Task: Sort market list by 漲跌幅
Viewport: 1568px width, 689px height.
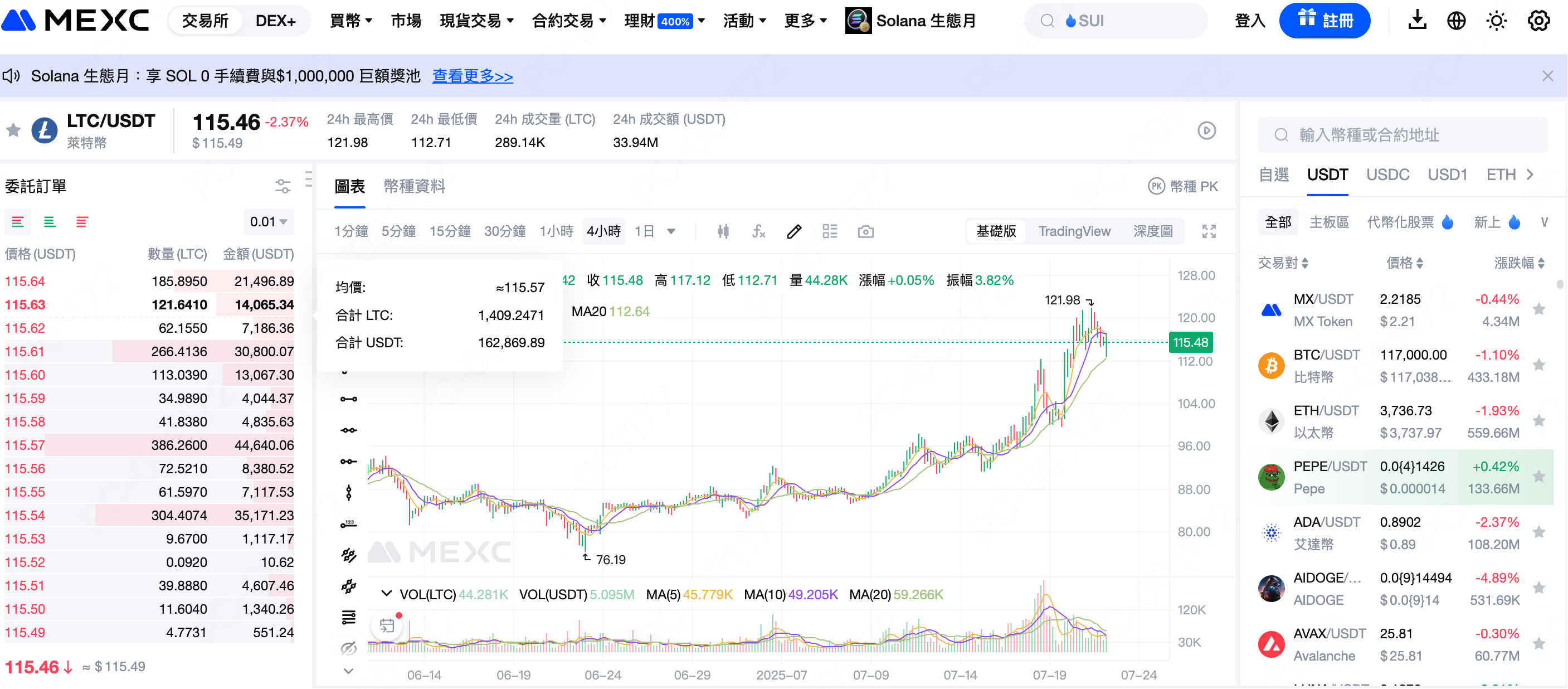Action: pos(1520,263)
